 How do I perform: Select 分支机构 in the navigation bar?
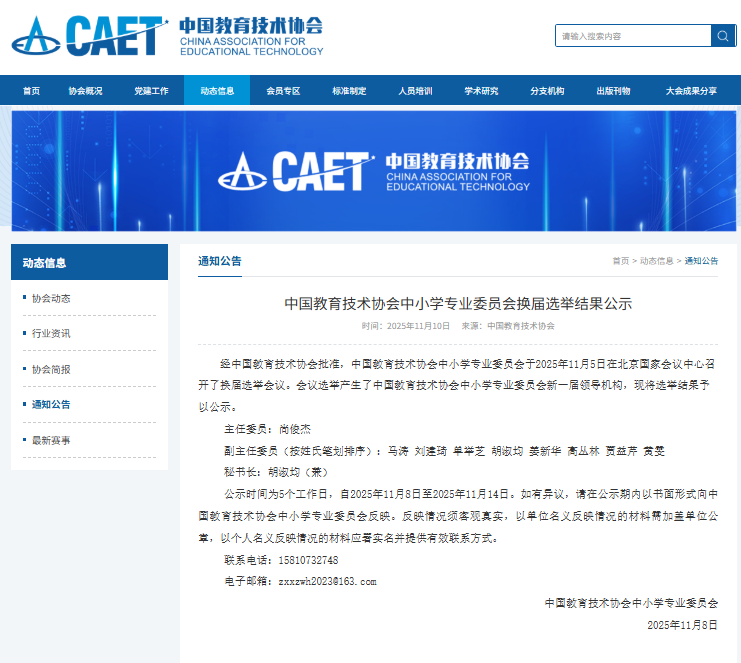pos(547,91)
